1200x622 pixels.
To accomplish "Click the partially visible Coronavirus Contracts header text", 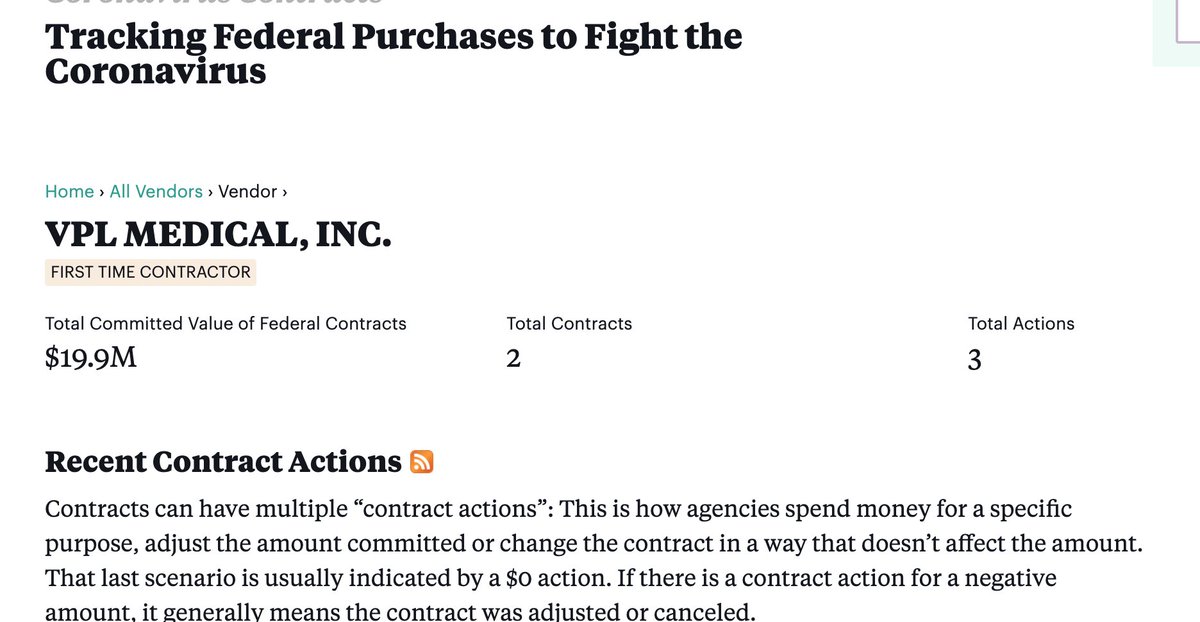I will coord(213,2).
